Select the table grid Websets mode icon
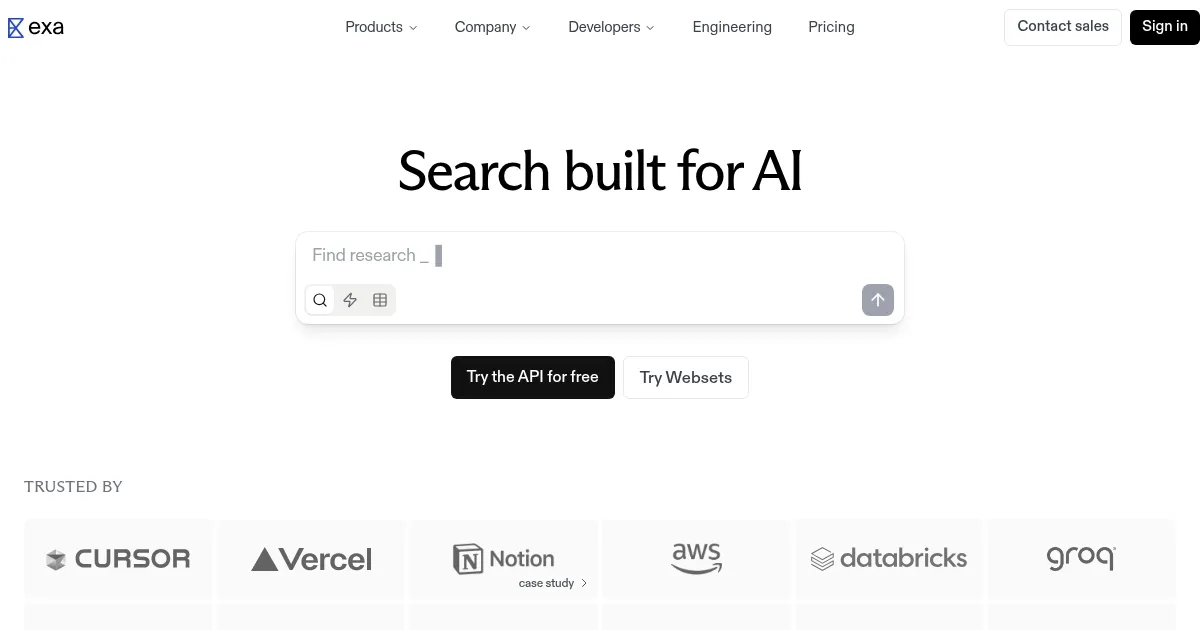1200x630 pixels. (x=380, y=300)
